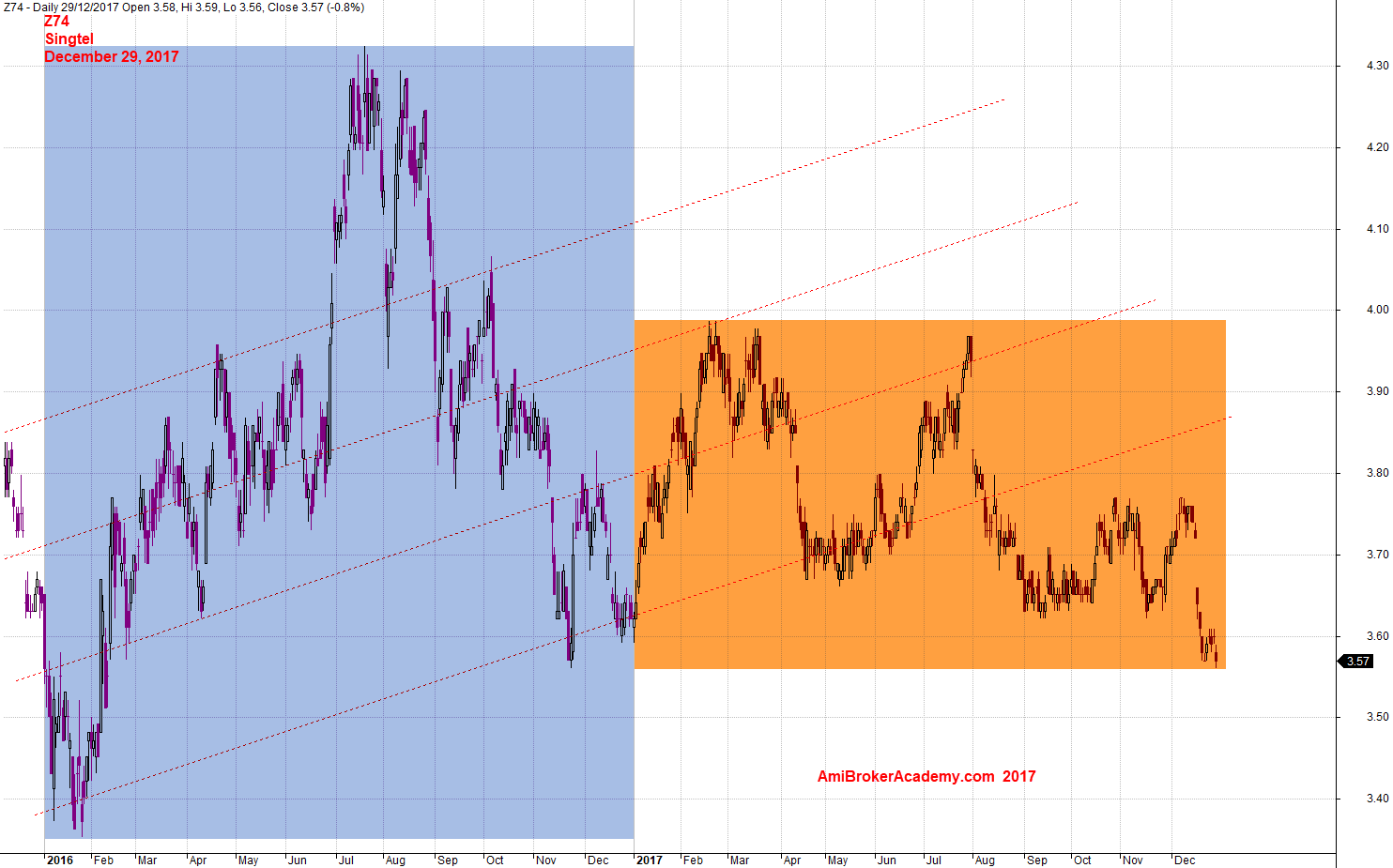1393x868 pixels.
Task: Click the 'December 29, 2017' date label
Action: click(x=112, y=56)
